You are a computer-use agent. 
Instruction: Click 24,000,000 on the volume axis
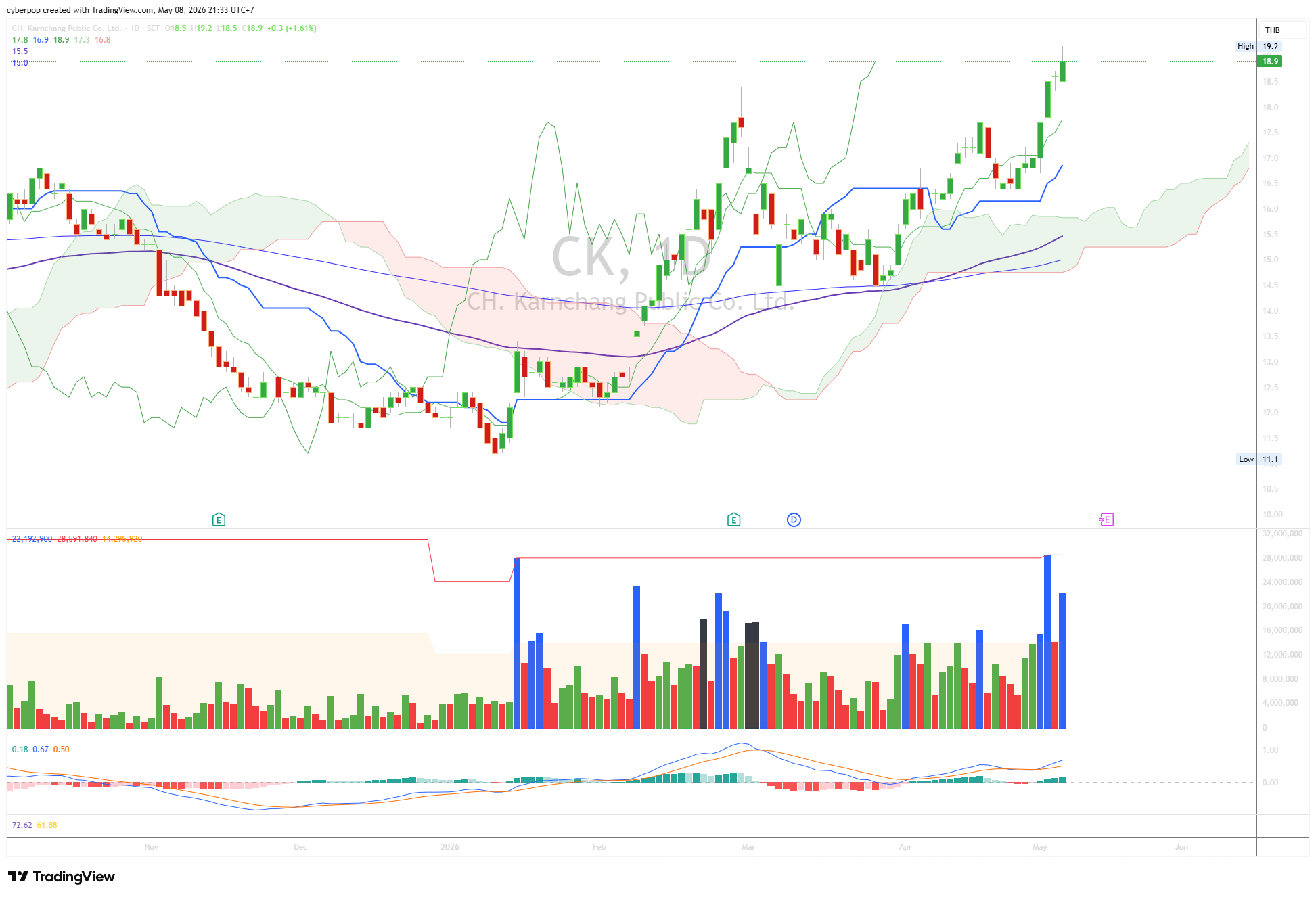pyautogui.click(x=1282, y=582)
